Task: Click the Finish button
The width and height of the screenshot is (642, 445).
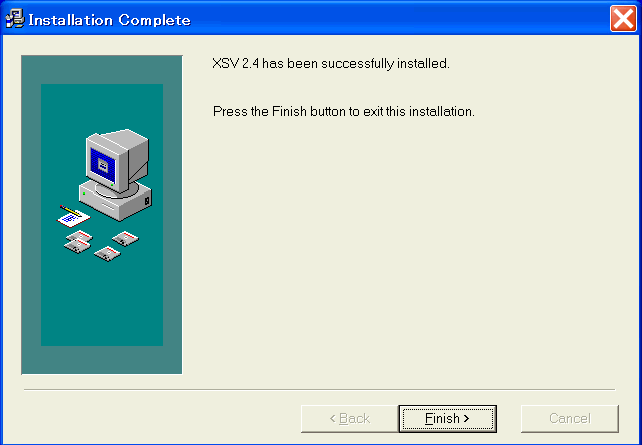Action: [x=448, y=418]
